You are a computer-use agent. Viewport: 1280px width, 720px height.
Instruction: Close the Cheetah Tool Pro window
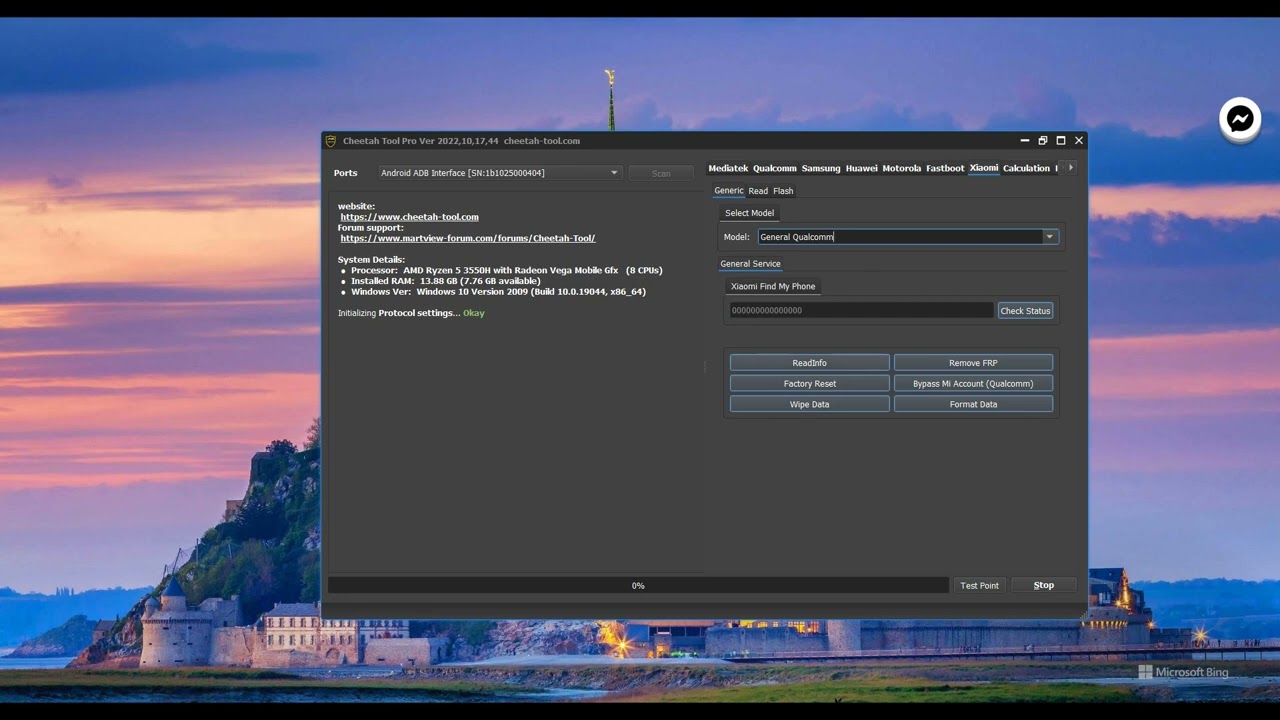(1079, 141)
